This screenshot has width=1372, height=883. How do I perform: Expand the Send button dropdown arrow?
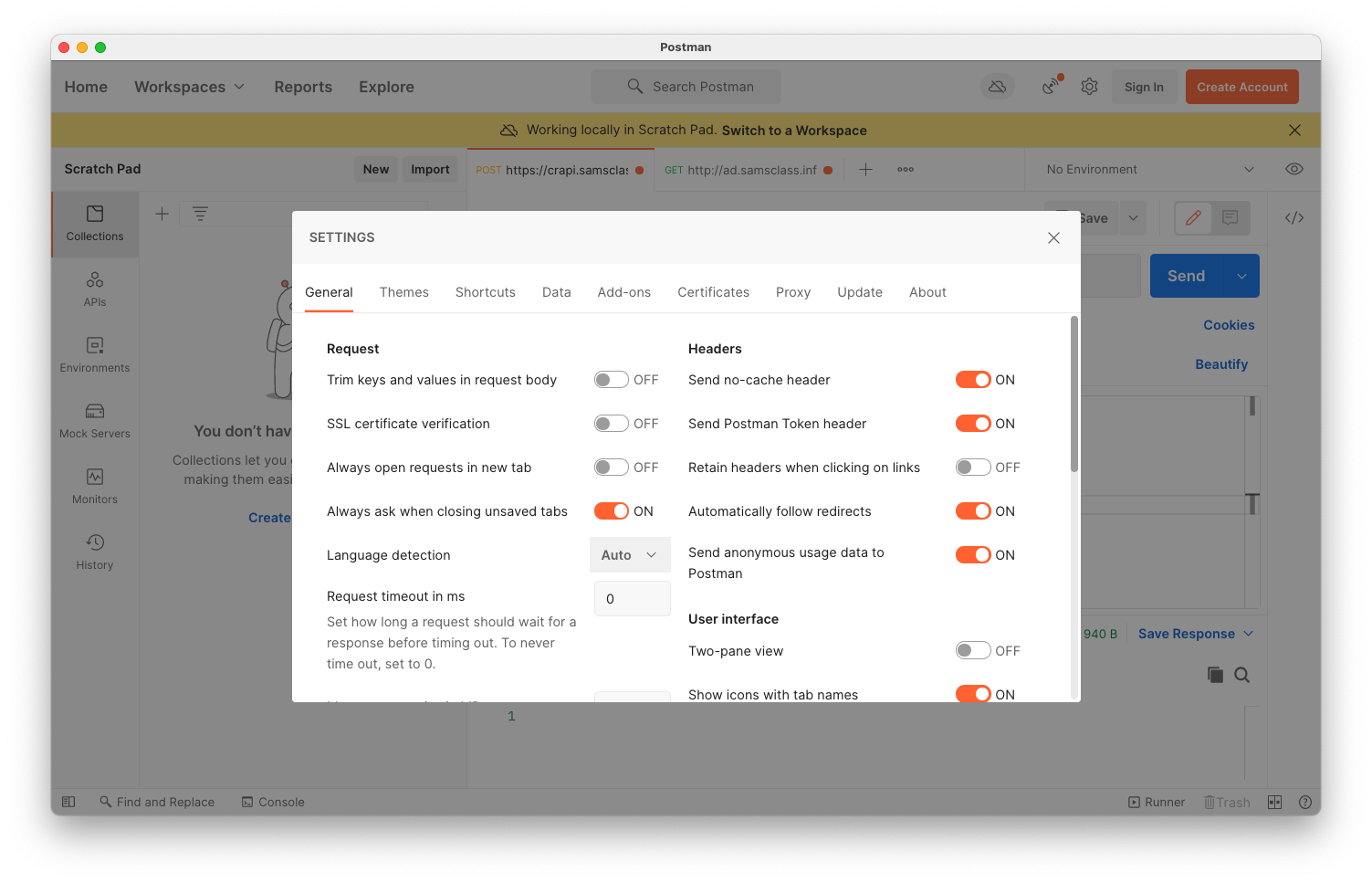(1241, 276)
